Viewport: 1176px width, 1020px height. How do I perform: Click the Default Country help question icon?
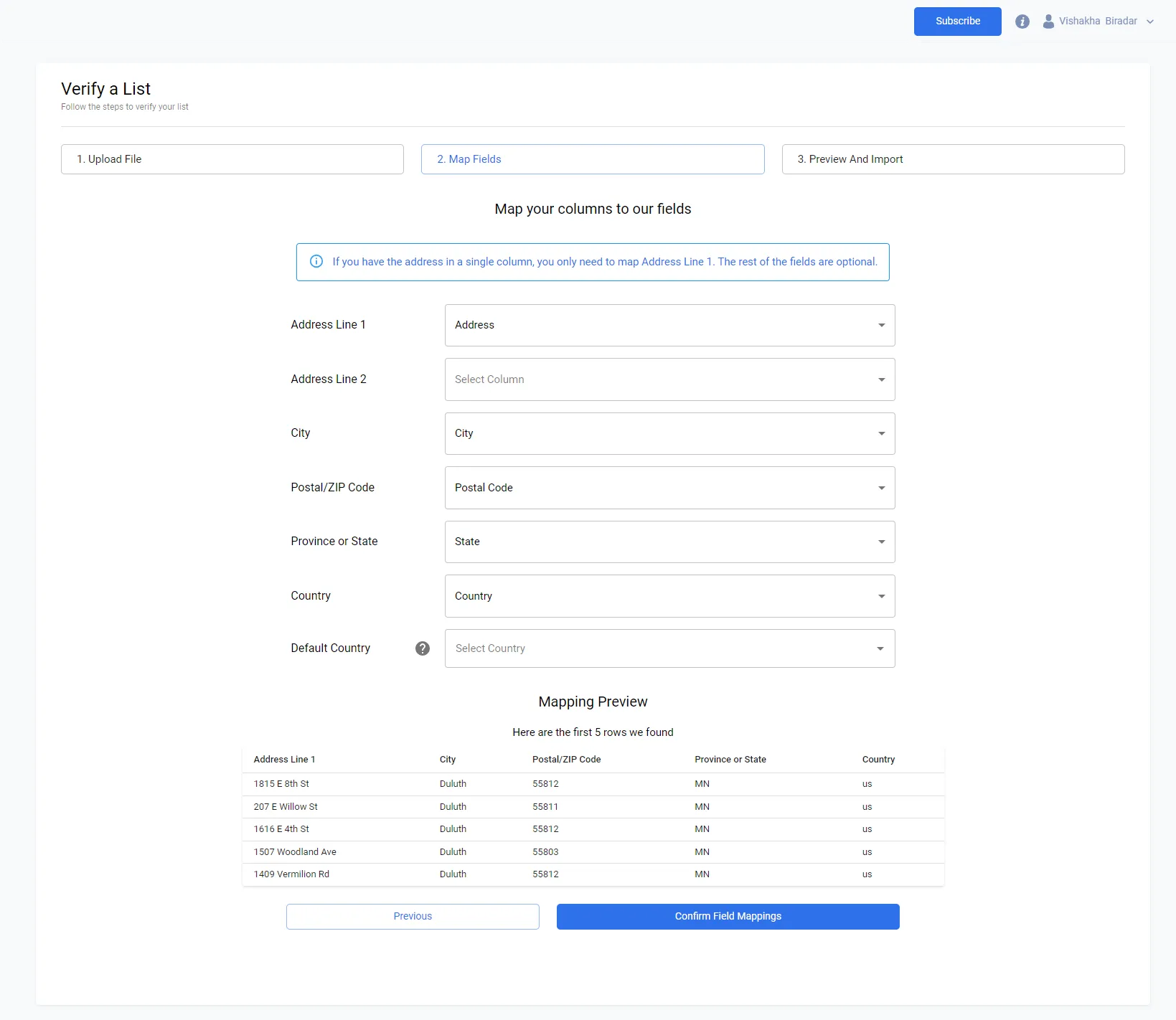[x=423, y=648]
